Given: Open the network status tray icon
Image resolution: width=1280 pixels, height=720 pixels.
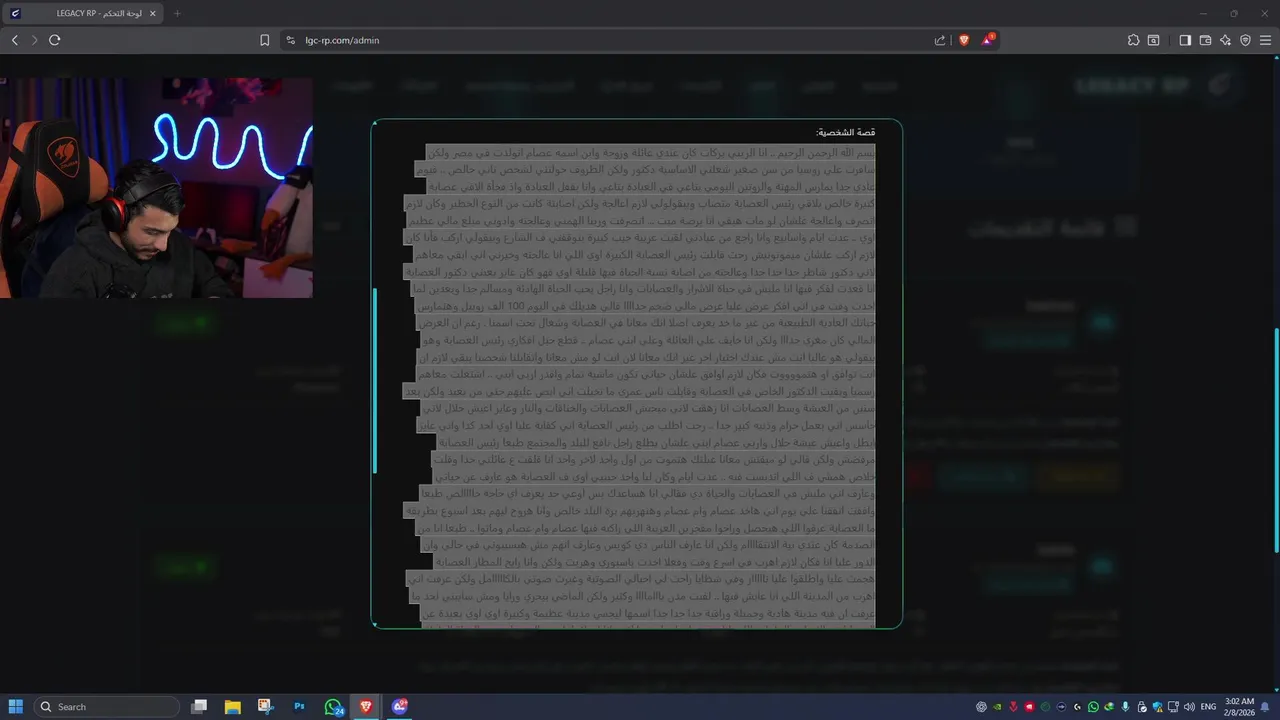Looking at the screenshot, I should 1173,707.
